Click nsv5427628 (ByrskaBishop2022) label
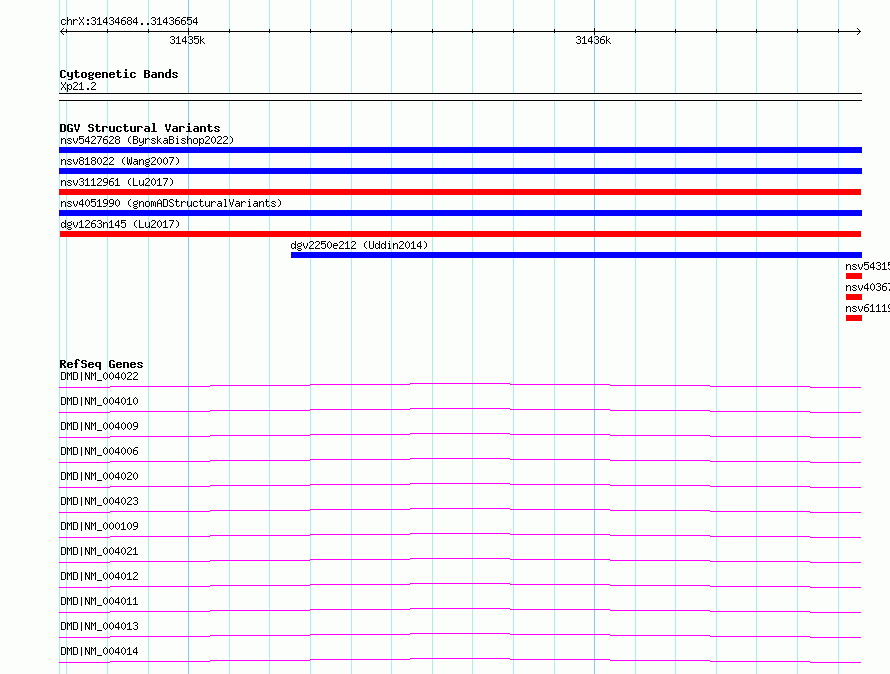Viewport: 890px width, 674px height. click(147, 140)
